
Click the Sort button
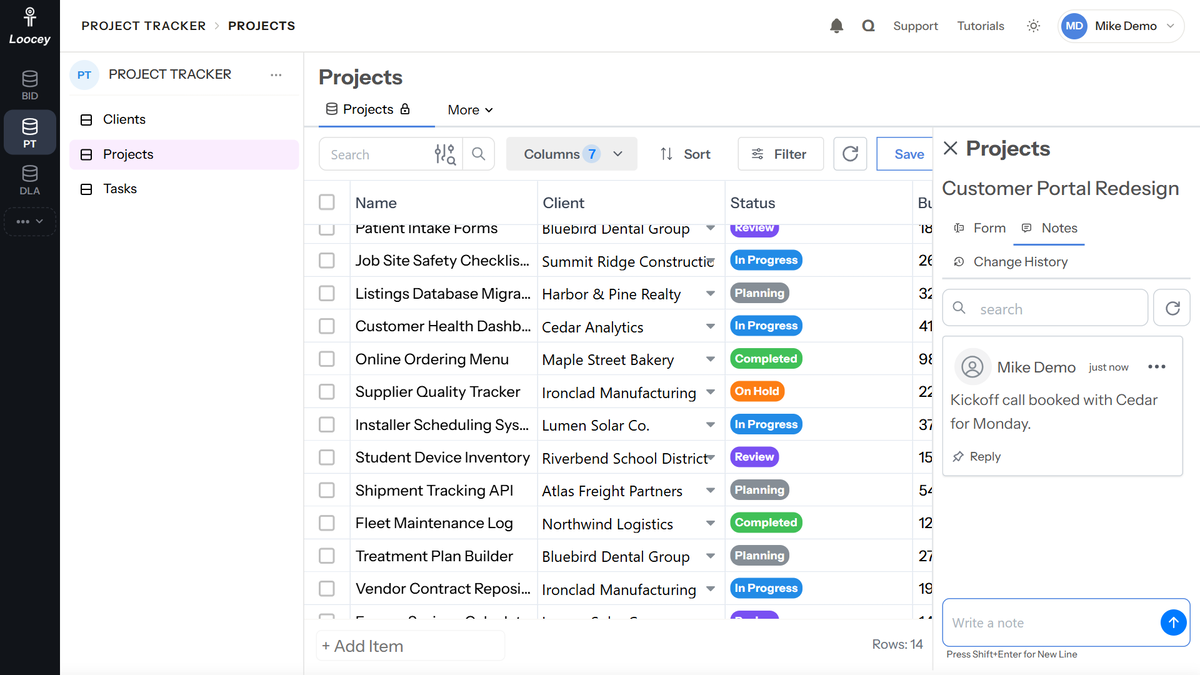pyautogui.click(x=685, y=154)
